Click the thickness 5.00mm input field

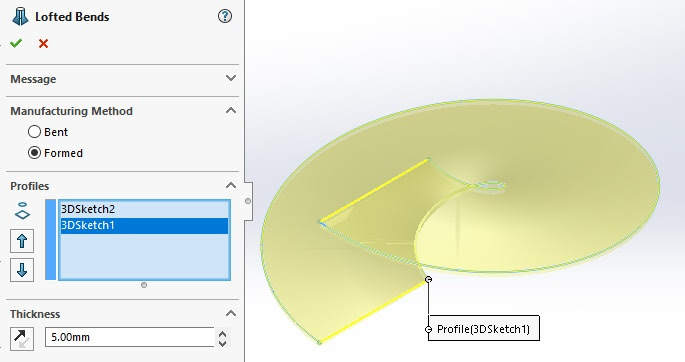pyautogui.click(x=130, y=337)
